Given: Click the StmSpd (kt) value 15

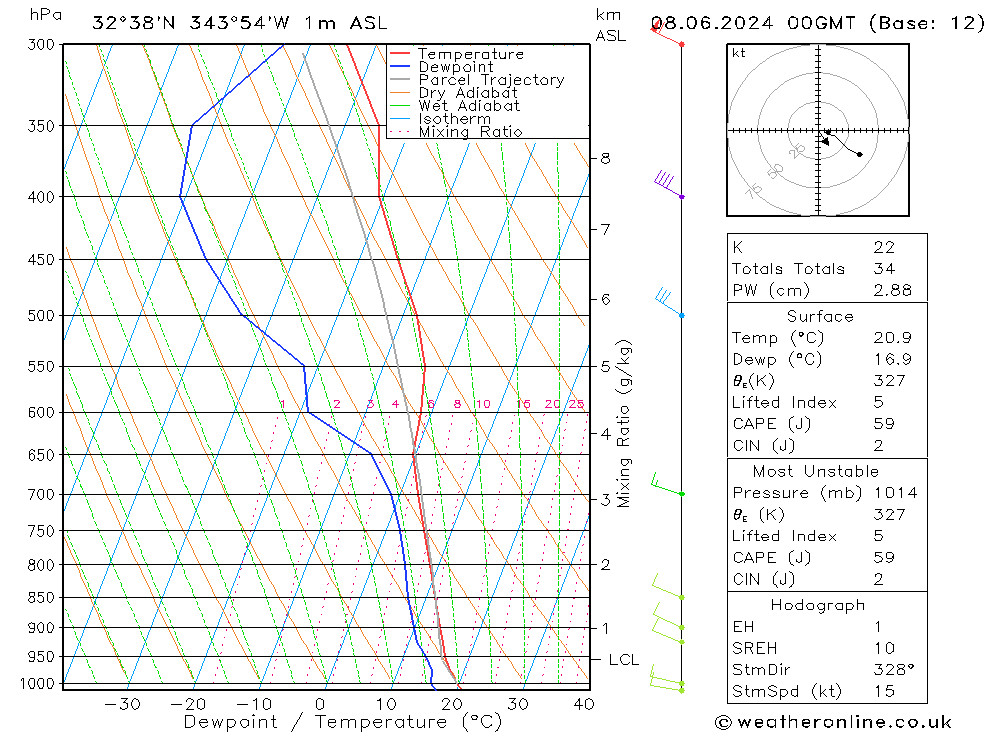Looking at the screenshot, I should pyautogui.click(x=884, y=691).
